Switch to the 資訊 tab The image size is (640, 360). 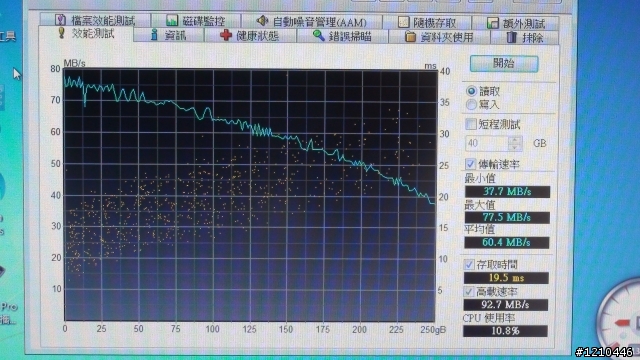tap(168, 35)
